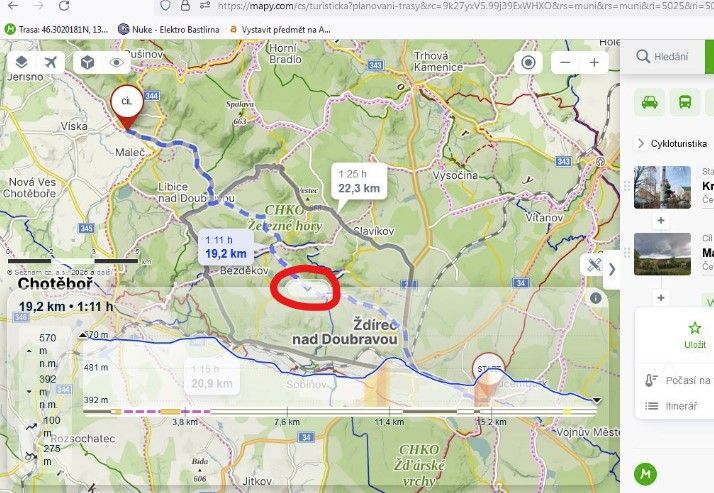Click the Víska village label
Image resolution: width=714 pixels, height=493 pixels.
click(x=74, y=126)
